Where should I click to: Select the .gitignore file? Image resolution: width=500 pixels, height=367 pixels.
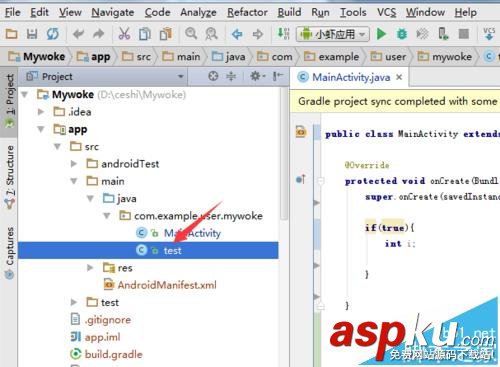(108, 320)
